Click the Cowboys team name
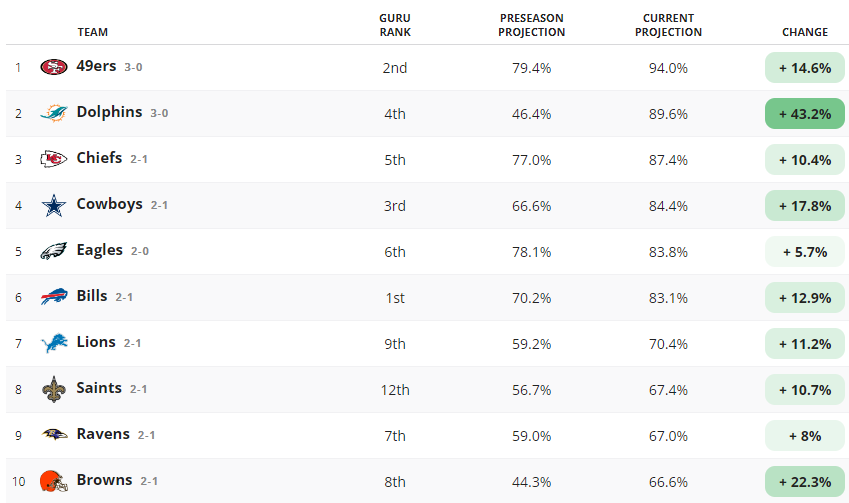849x503 pixels. click(x=109, y=204)
